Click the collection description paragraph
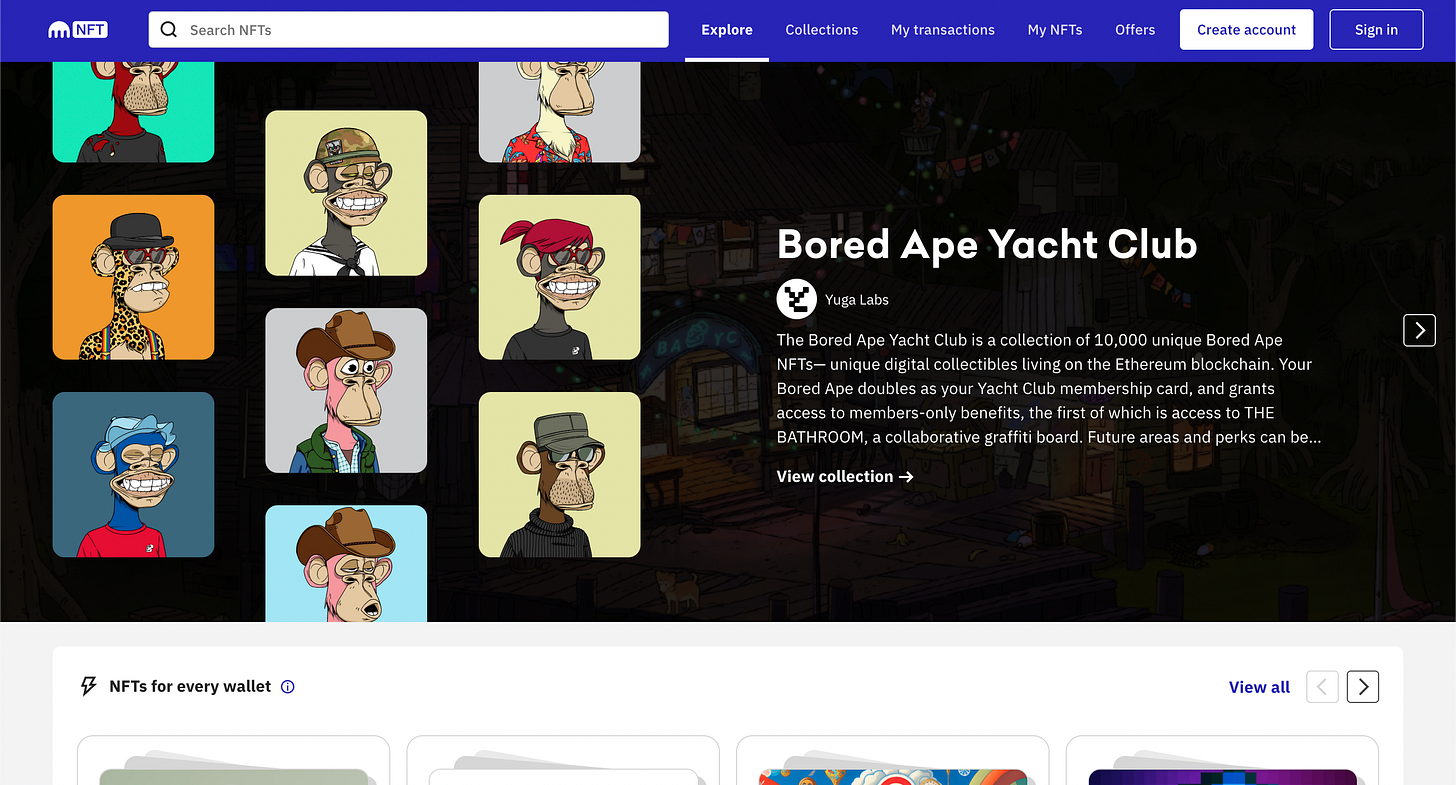This screenshot has width=1456, height=785. click(1049, 389)
